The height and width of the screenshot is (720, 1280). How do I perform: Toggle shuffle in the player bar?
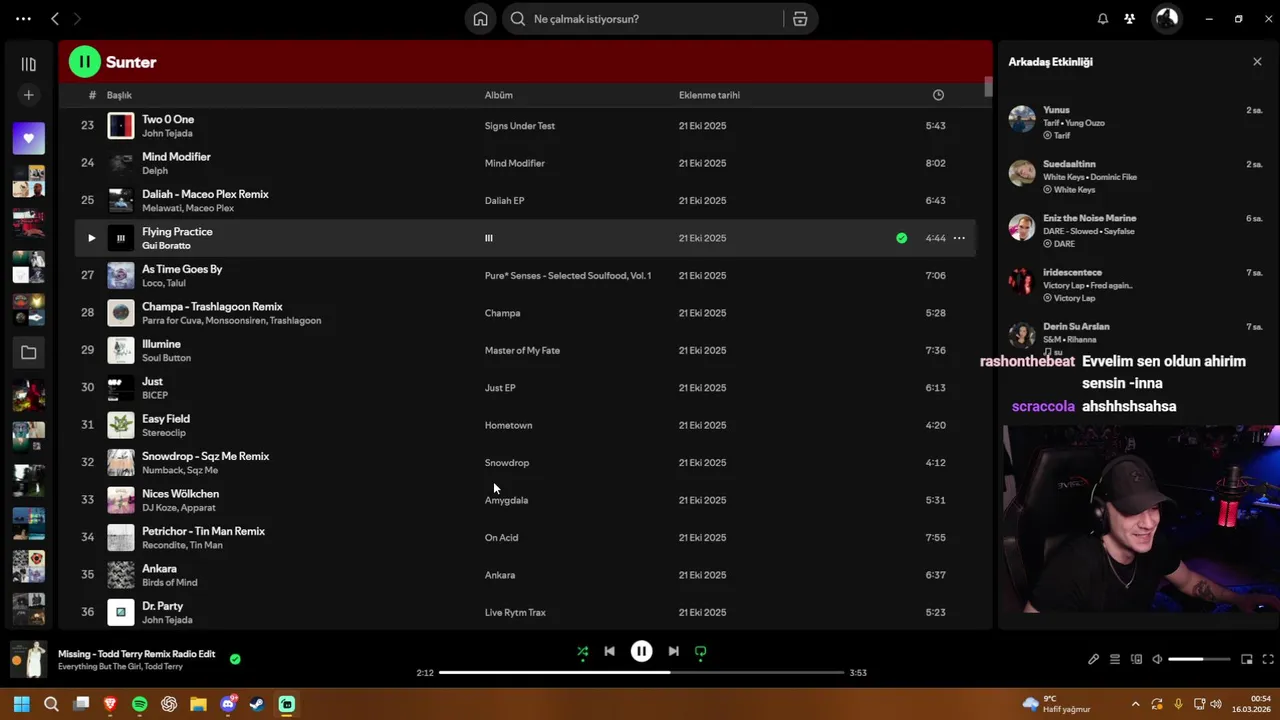click(x=583, y=652)
